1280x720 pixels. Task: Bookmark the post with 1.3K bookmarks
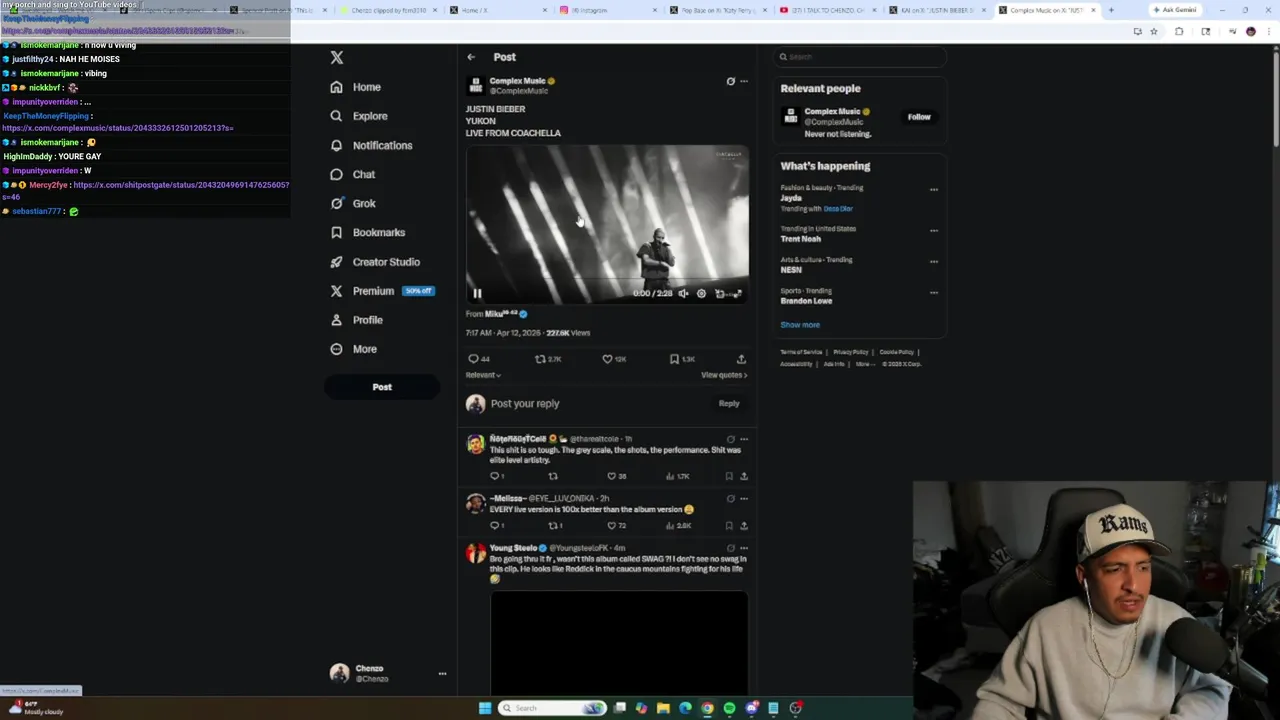click(682, 359)
